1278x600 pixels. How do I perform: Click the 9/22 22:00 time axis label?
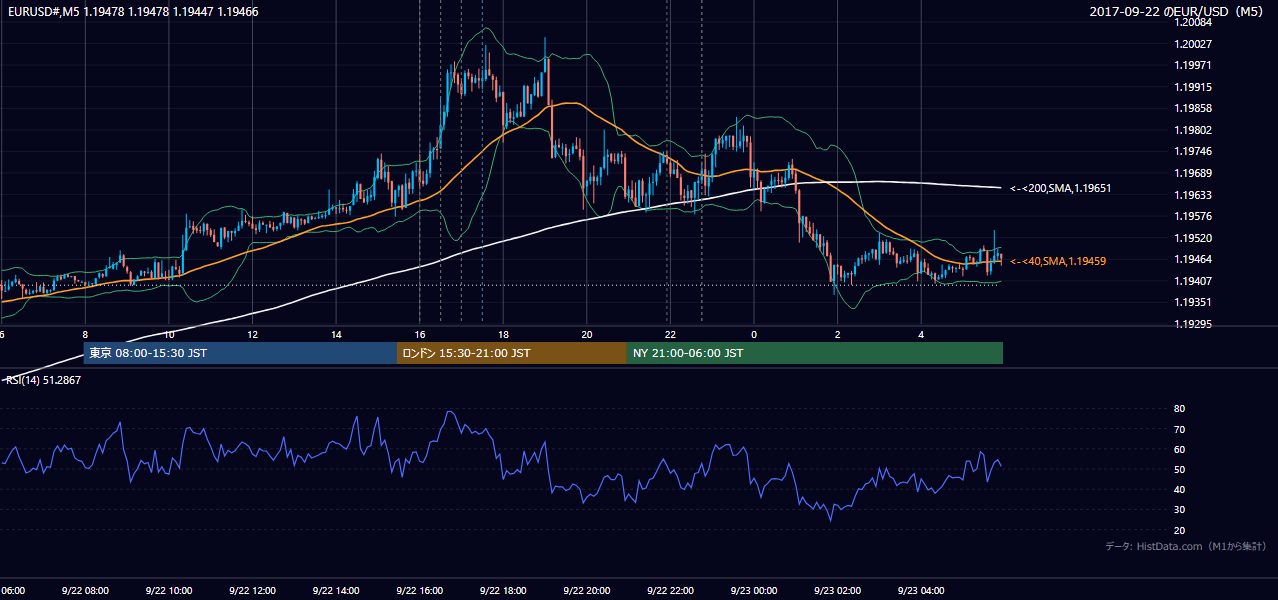[670, 590]
